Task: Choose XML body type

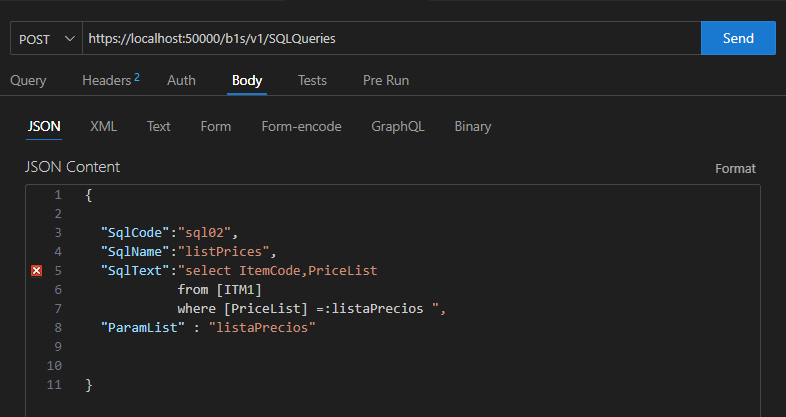Action: [103, 126]
